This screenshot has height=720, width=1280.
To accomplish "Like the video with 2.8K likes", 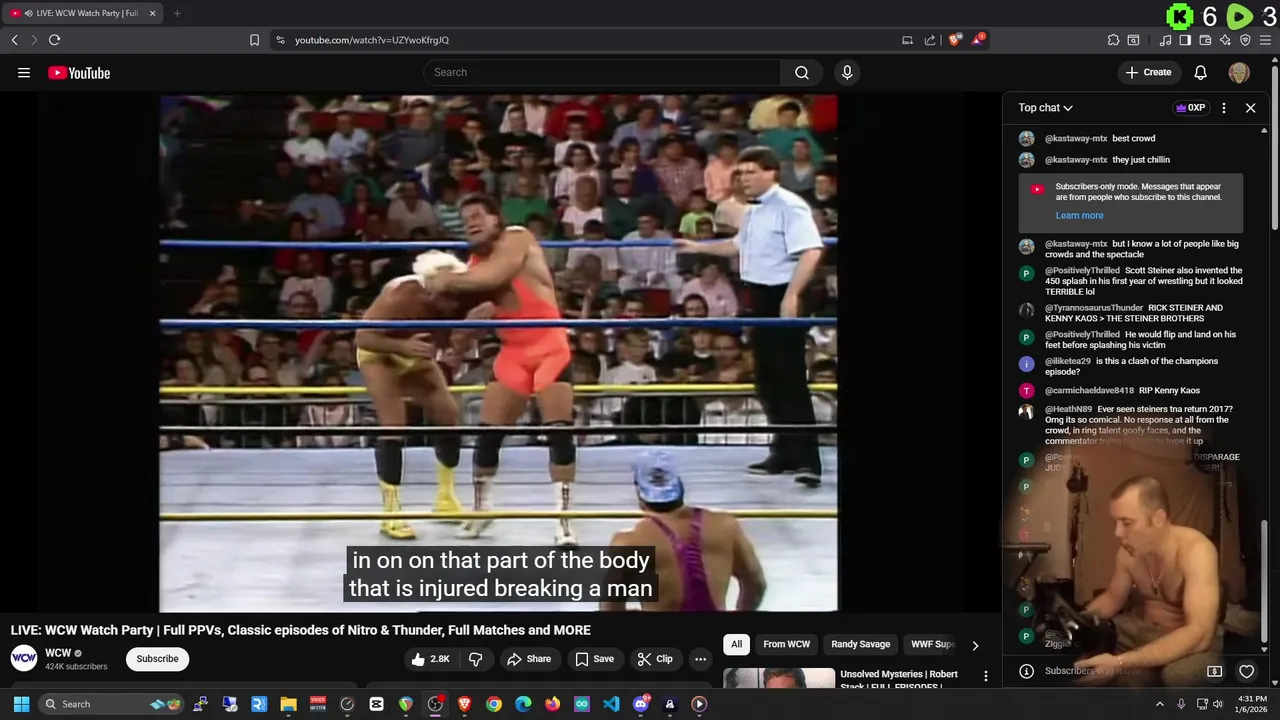I will tap(430, 659).
